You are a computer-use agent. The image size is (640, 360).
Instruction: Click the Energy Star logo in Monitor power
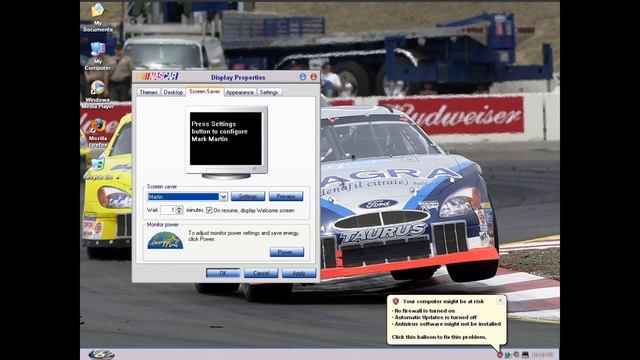(x=165, y=240)
